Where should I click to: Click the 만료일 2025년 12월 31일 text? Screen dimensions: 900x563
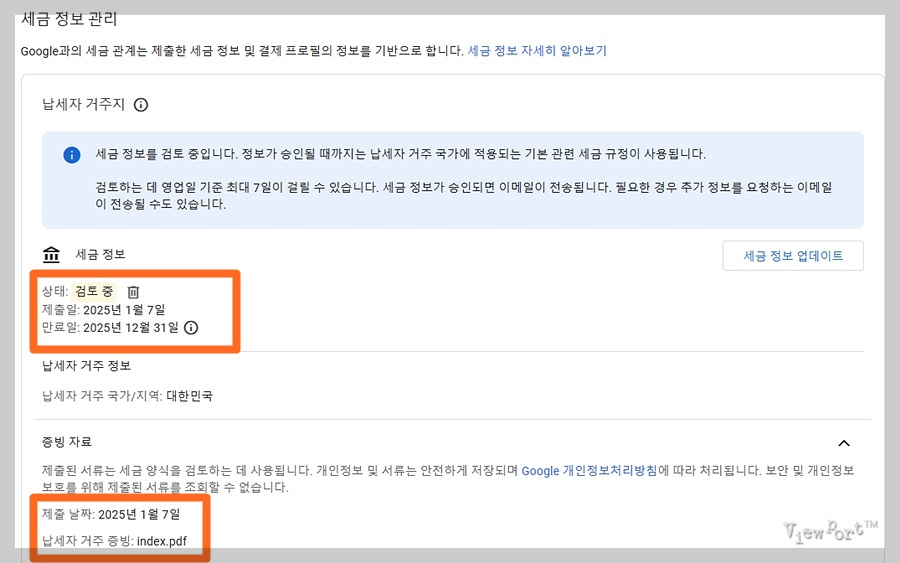[x=110, y=328]
